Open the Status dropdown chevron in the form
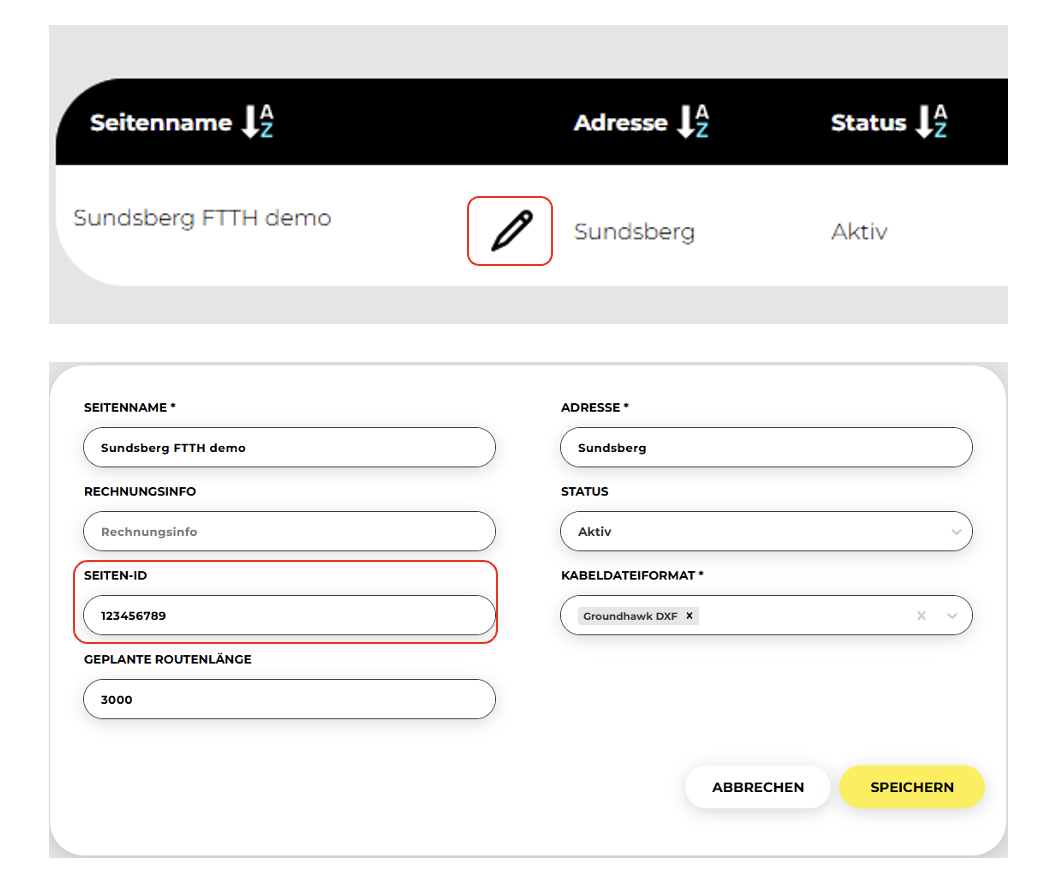The width and height of the screenshot is (1052, 884). 956,532
